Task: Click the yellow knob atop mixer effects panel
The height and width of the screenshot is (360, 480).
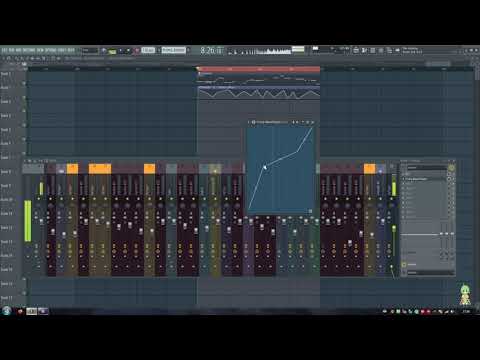Action: pos(451,168)
